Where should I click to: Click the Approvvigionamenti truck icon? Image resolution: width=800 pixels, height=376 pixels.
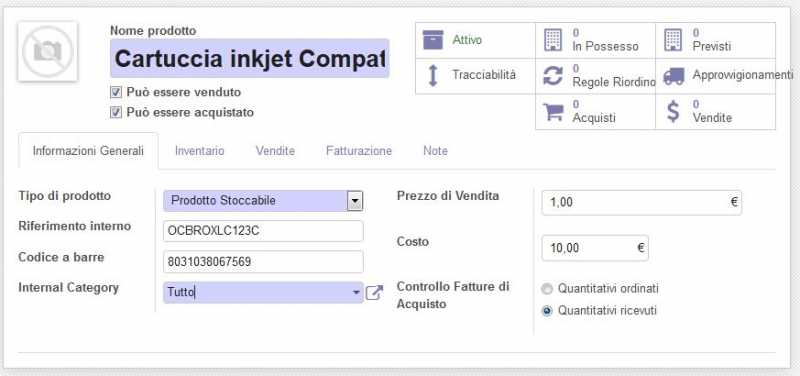pos(673,76)
